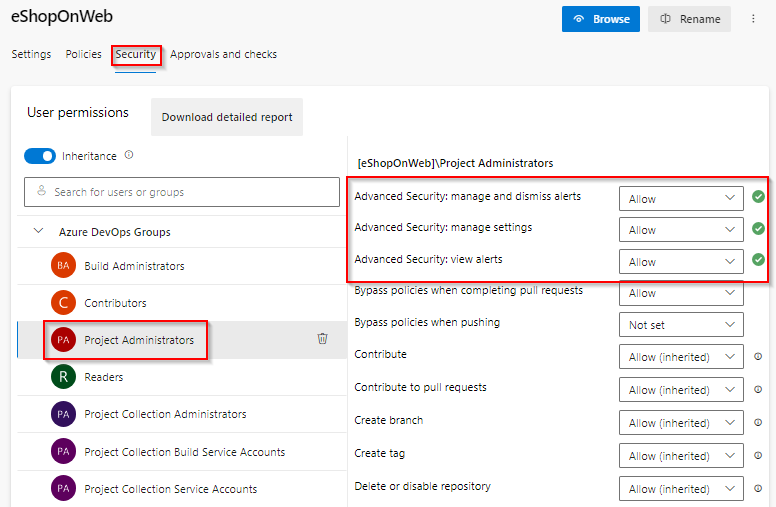The image size is (776, 507).
Task: Click the eShopOnWeb repository title
Action: coord(62,16)
